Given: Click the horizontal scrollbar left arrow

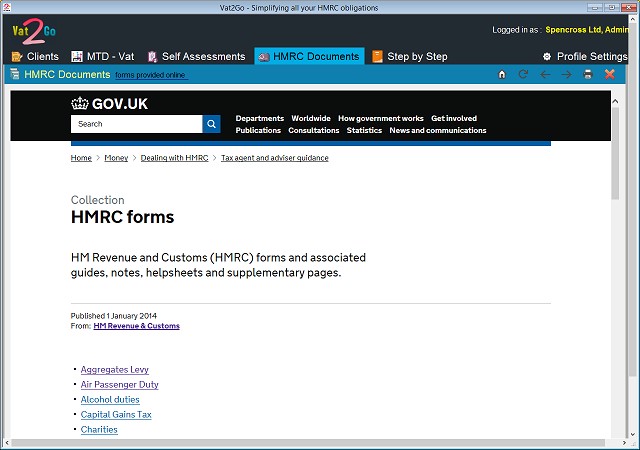Looking at the screenshot, I should click(7, 443).
